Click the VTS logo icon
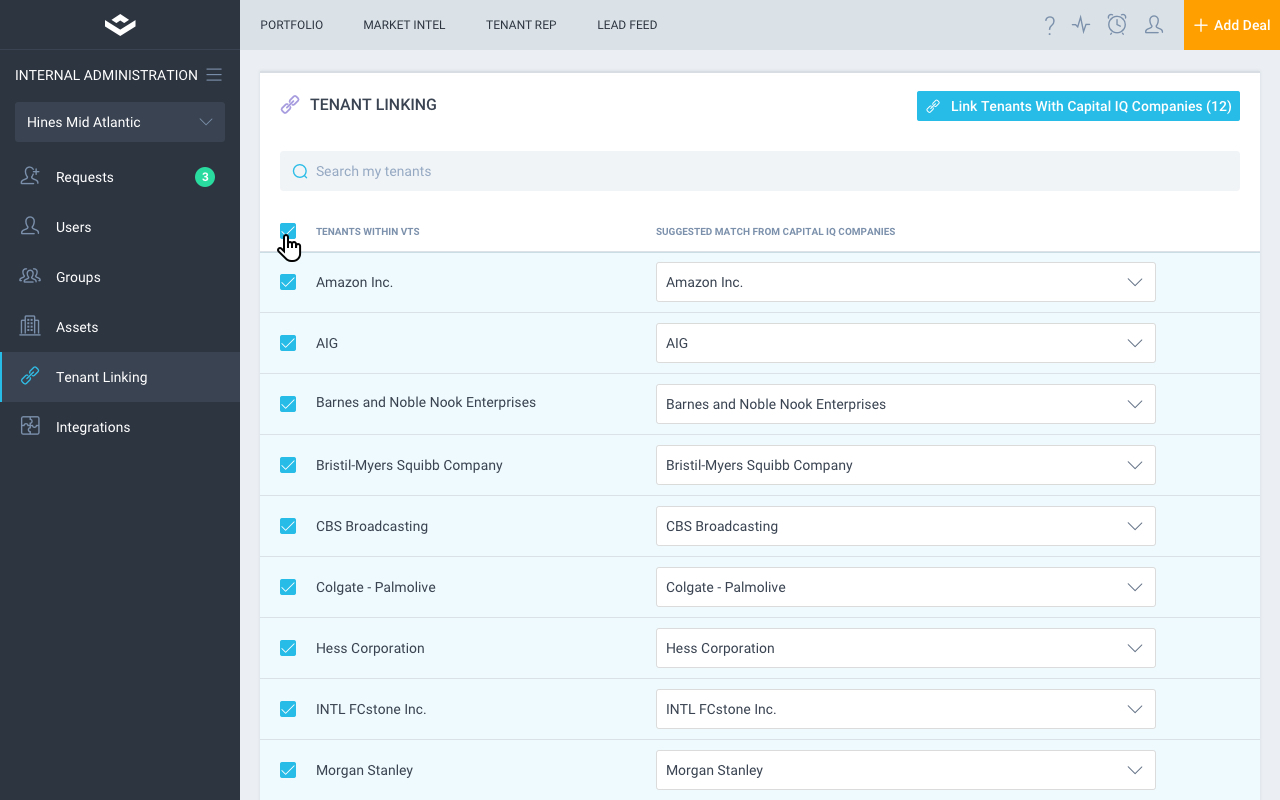 (x=120, y=25)
